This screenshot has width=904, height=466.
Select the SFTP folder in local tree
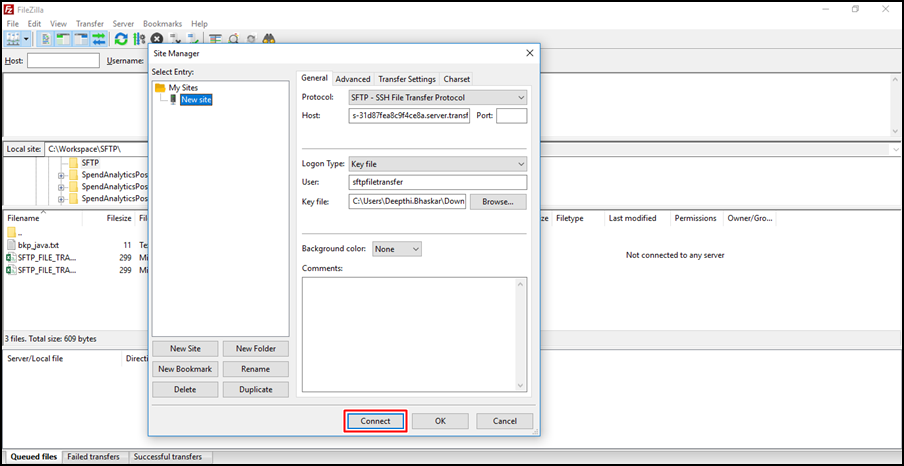tap(91, 163)
